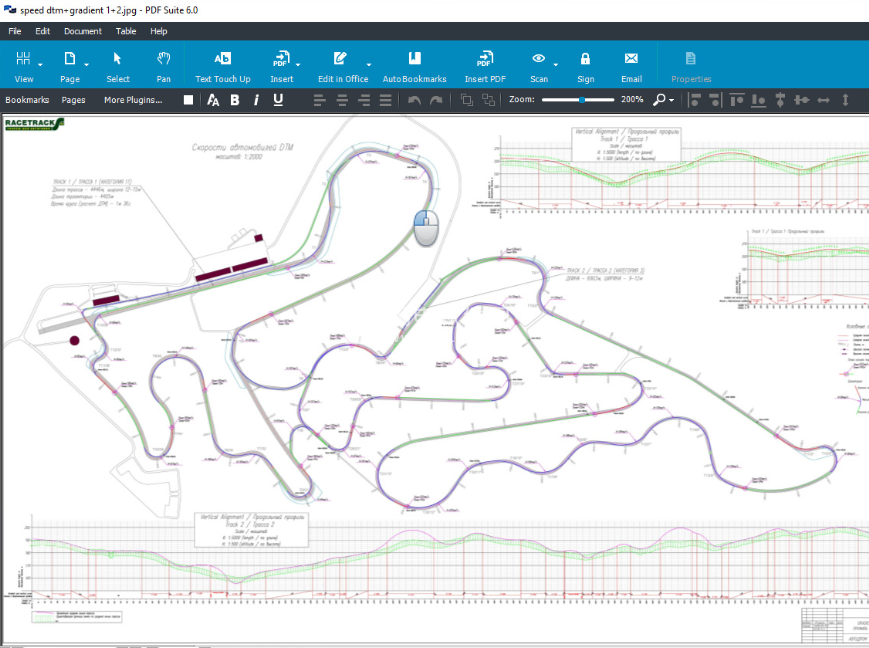The width and height of the screenshot is (869, 648).
Task: Redo the last undone action
Action: 436,100
